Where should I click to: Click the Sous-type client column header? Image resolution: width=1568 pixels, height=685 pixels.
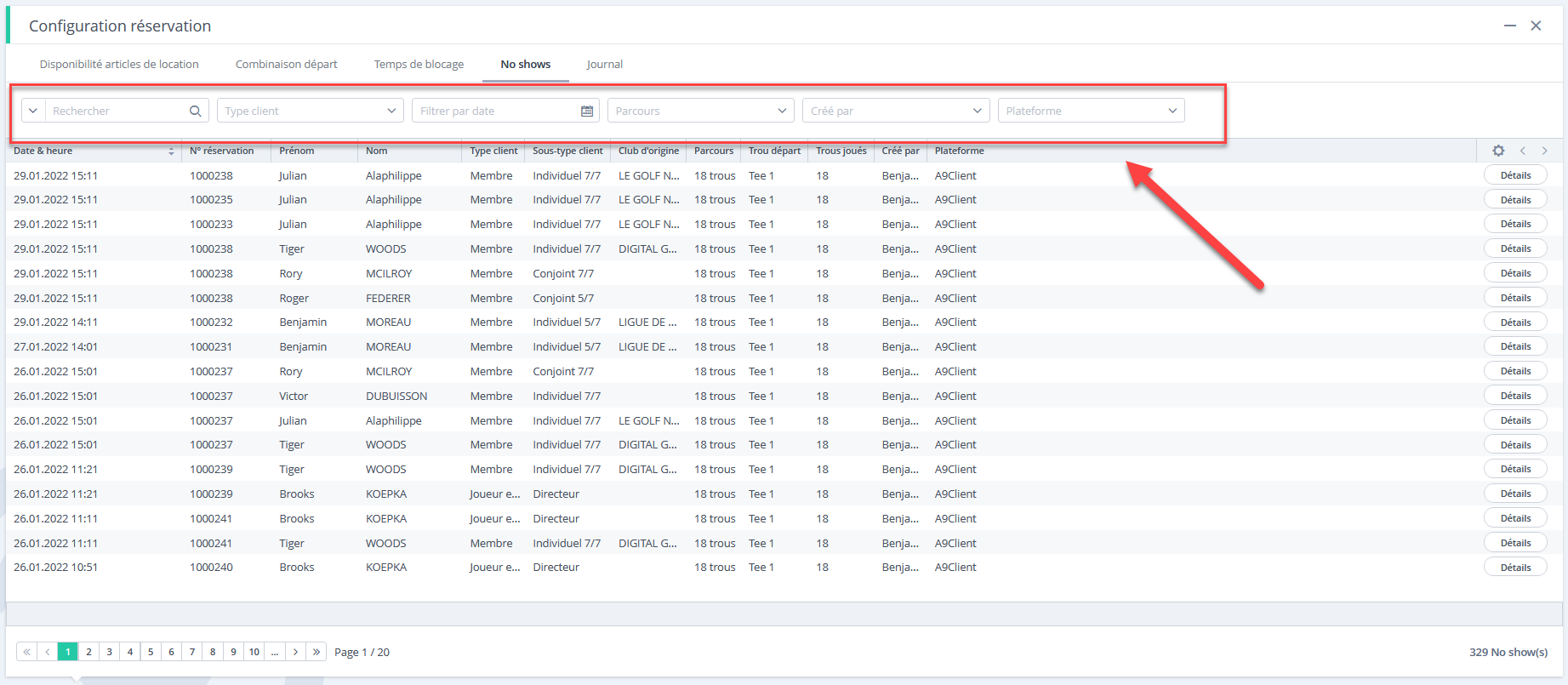coord(567,151)
